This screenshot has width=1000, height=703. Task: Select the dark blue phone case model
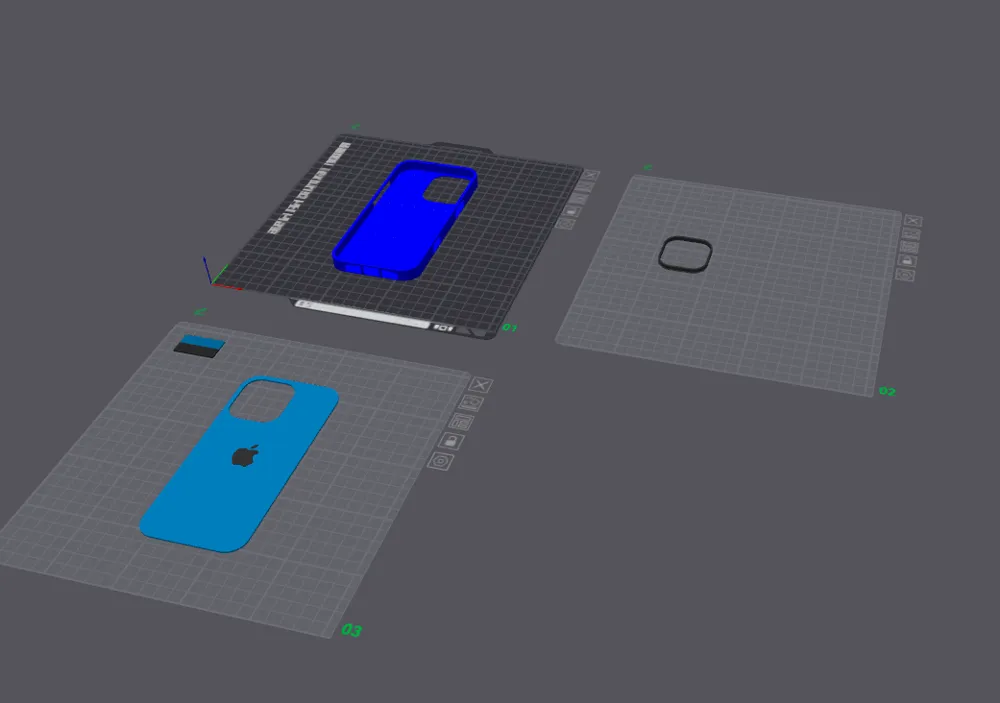[404, 221]
